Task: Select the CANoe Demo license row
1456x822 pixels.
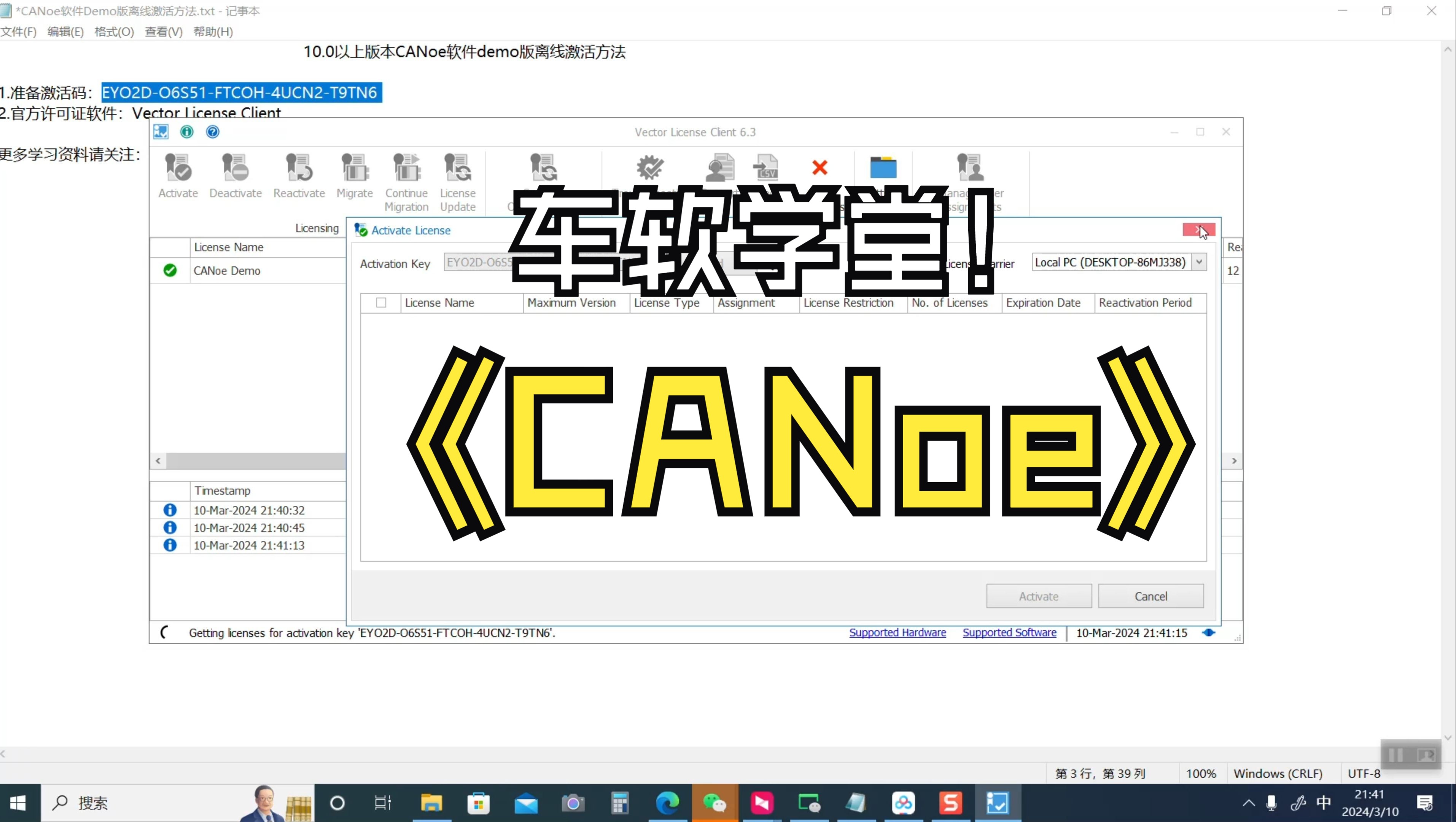Action: click(x=227, y=271)
